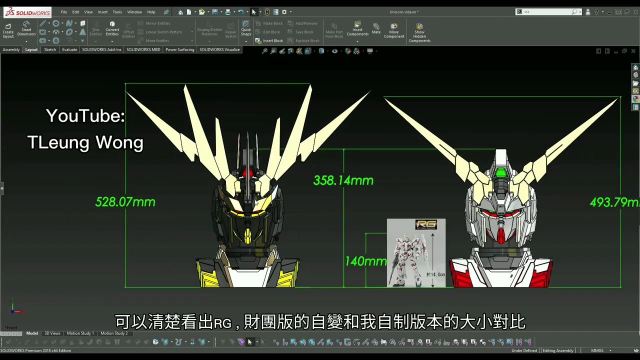Open a file with the Open folder icon

tap(201, 12)
